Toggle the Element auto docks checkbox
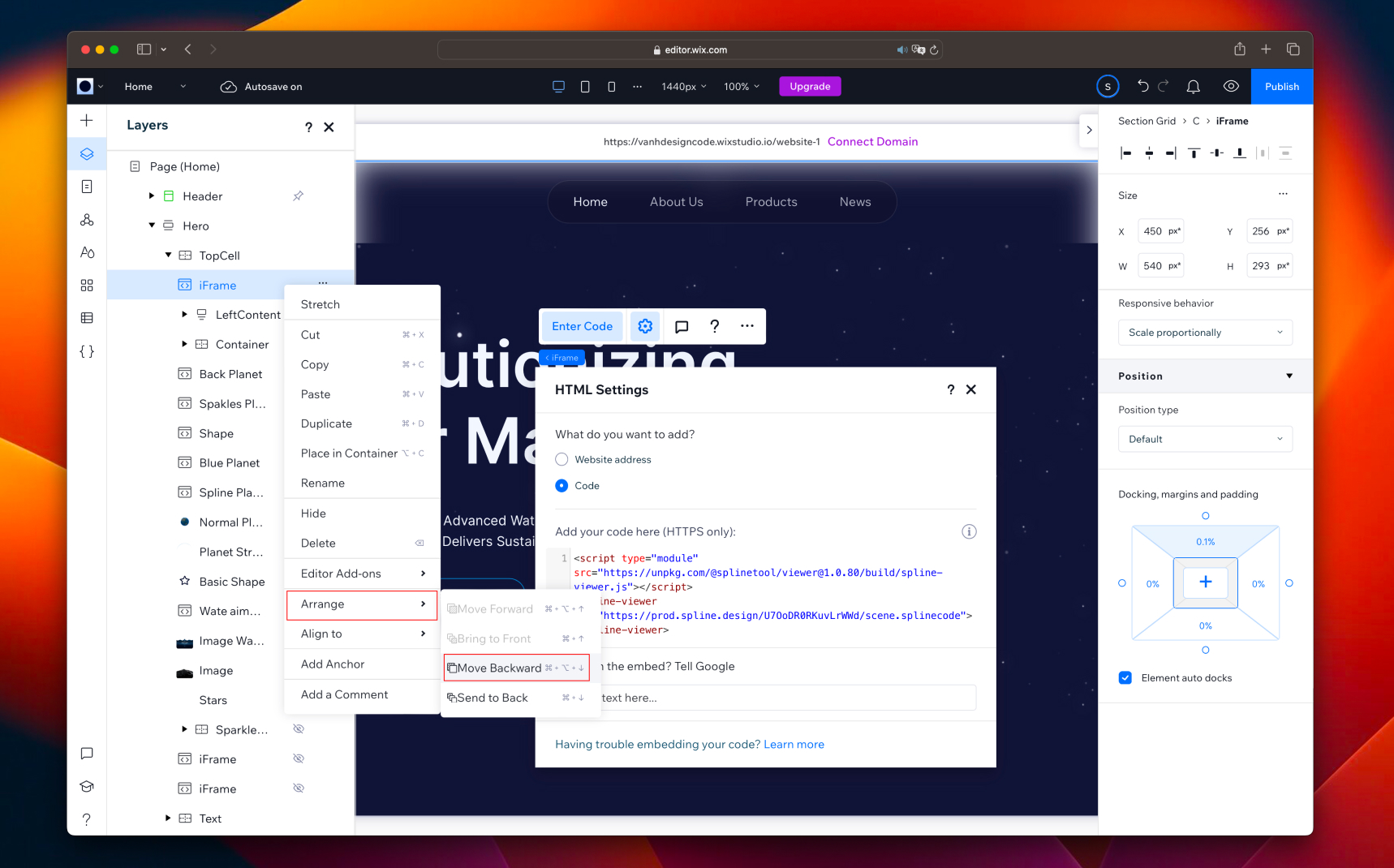The image size is (1394, 868). (1125, 678)
